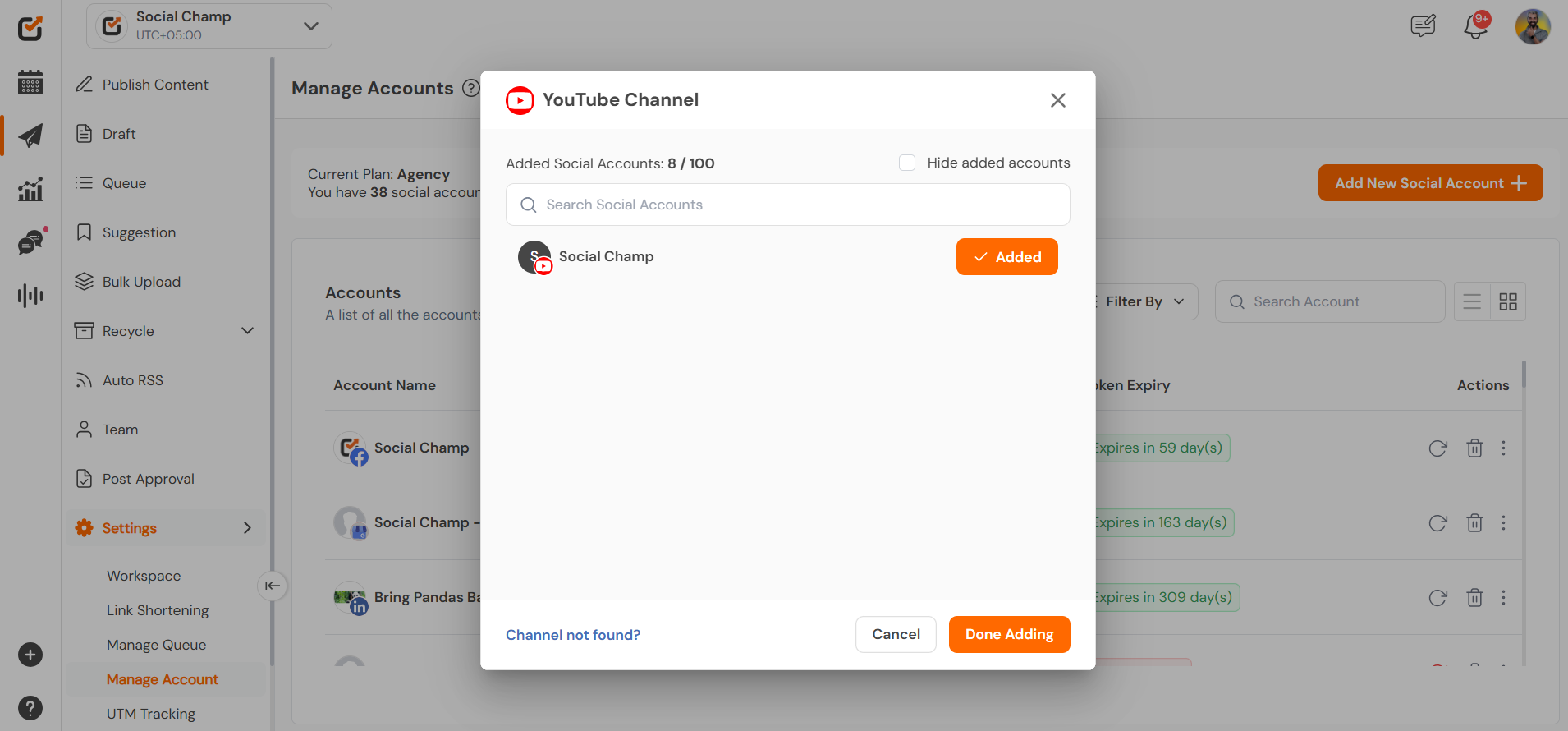Open Manage Queue settings

coord(156,645)
